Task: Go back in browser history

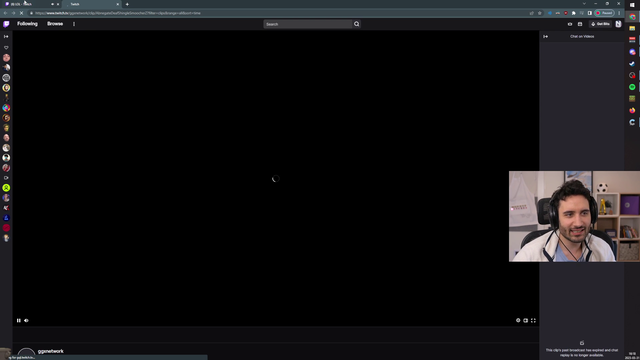Action: [x=5, y=13]
